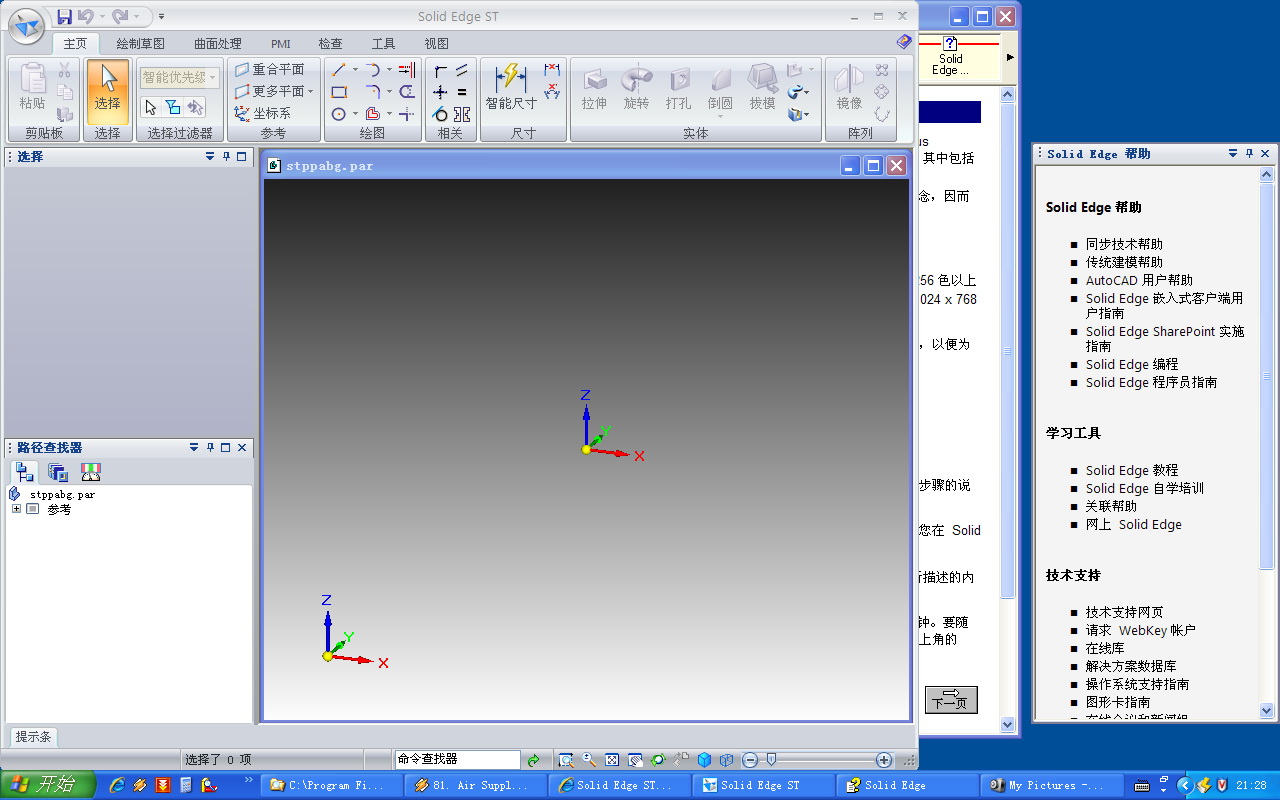The image size is (1280, 800).
Task: Expand the 参考 tree node
Action: (x=16, y=509)
